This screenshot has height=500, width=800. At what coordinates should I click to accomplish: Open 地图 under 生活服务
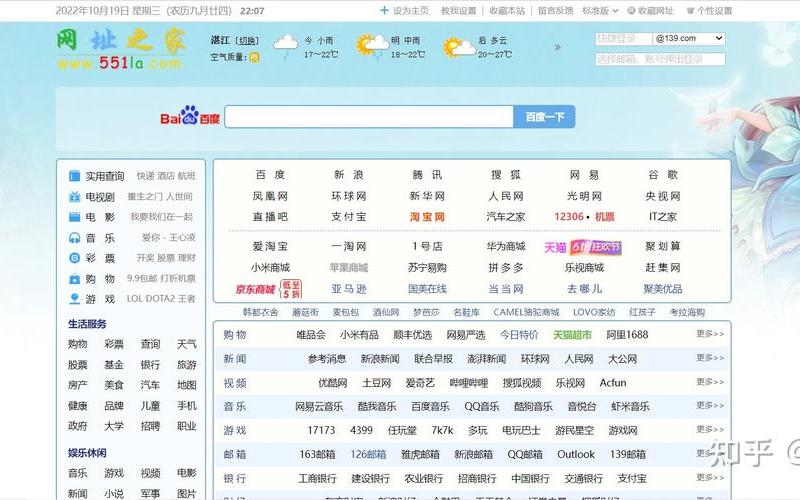(187, 385)
